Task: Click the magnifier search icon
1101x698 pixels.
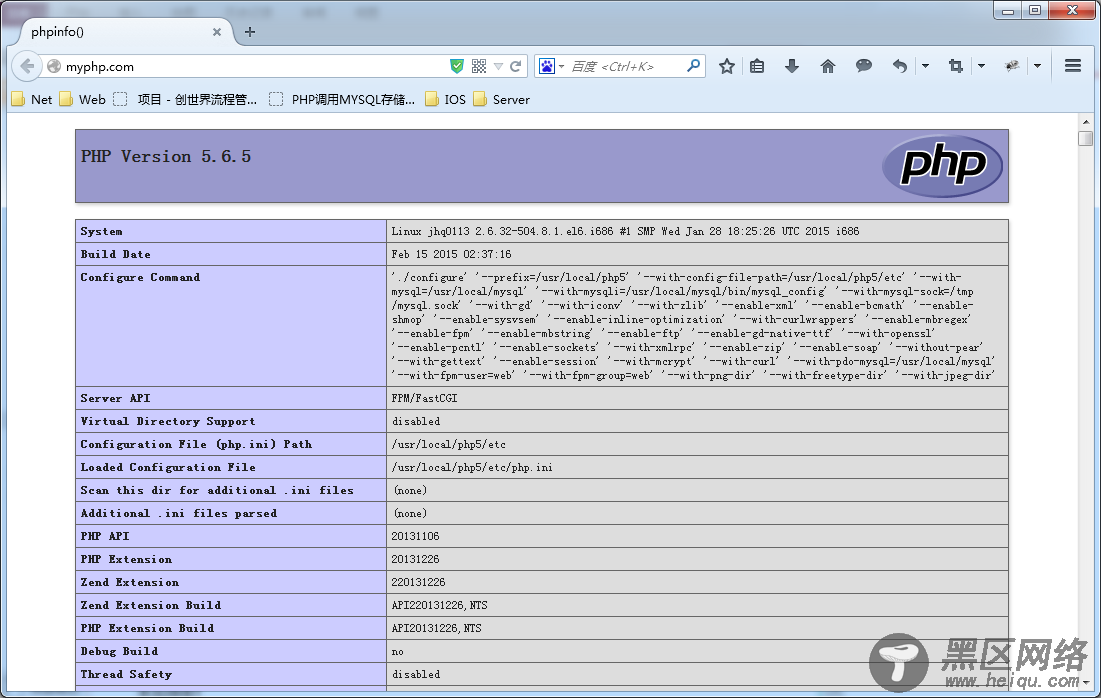Action: 694,65
